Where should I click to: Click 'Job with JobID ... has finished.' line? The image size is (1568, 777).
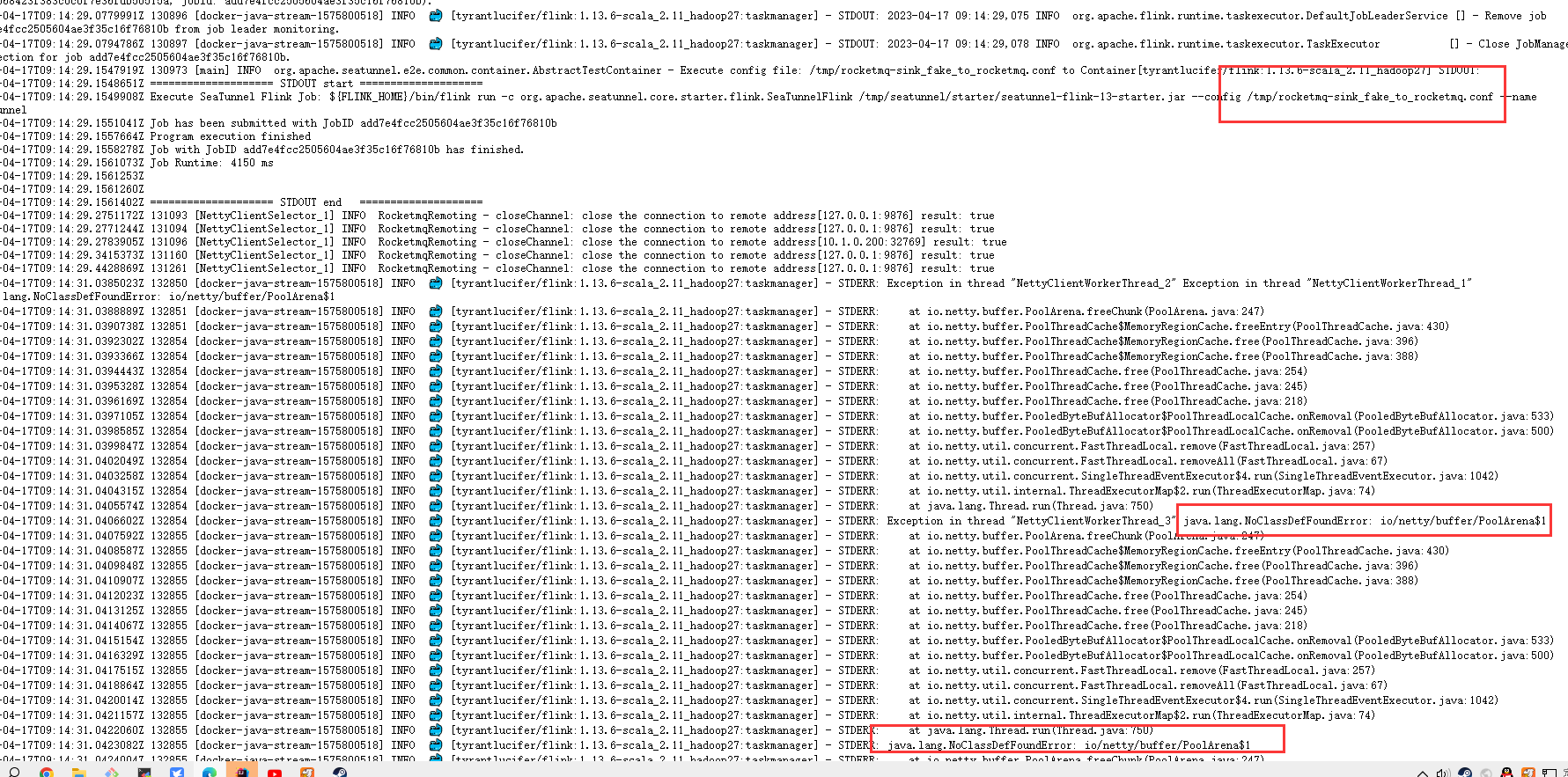337,150
